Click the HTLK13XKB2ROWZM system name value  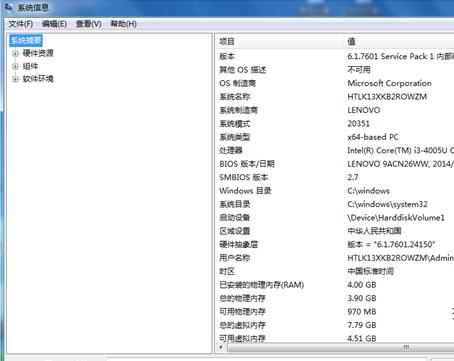pos(387,97)
